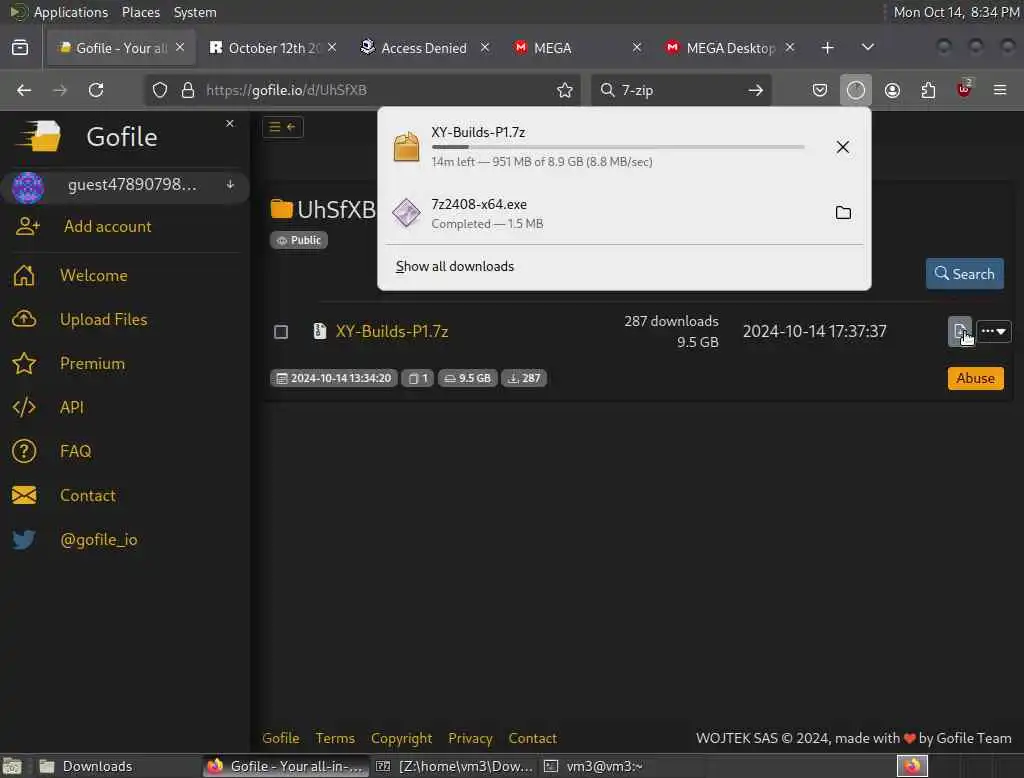Screen dimensions: 1024x778
Task: Open the Copyright footer link
Action: [x=402, y=738]
